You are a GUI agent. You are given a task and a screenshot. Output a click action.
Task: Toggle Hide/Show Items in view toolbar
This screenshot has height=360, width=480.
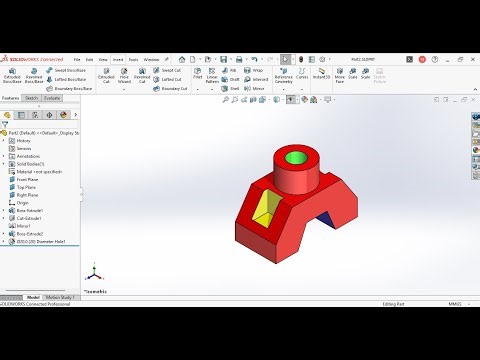click(x=290, y=99)
